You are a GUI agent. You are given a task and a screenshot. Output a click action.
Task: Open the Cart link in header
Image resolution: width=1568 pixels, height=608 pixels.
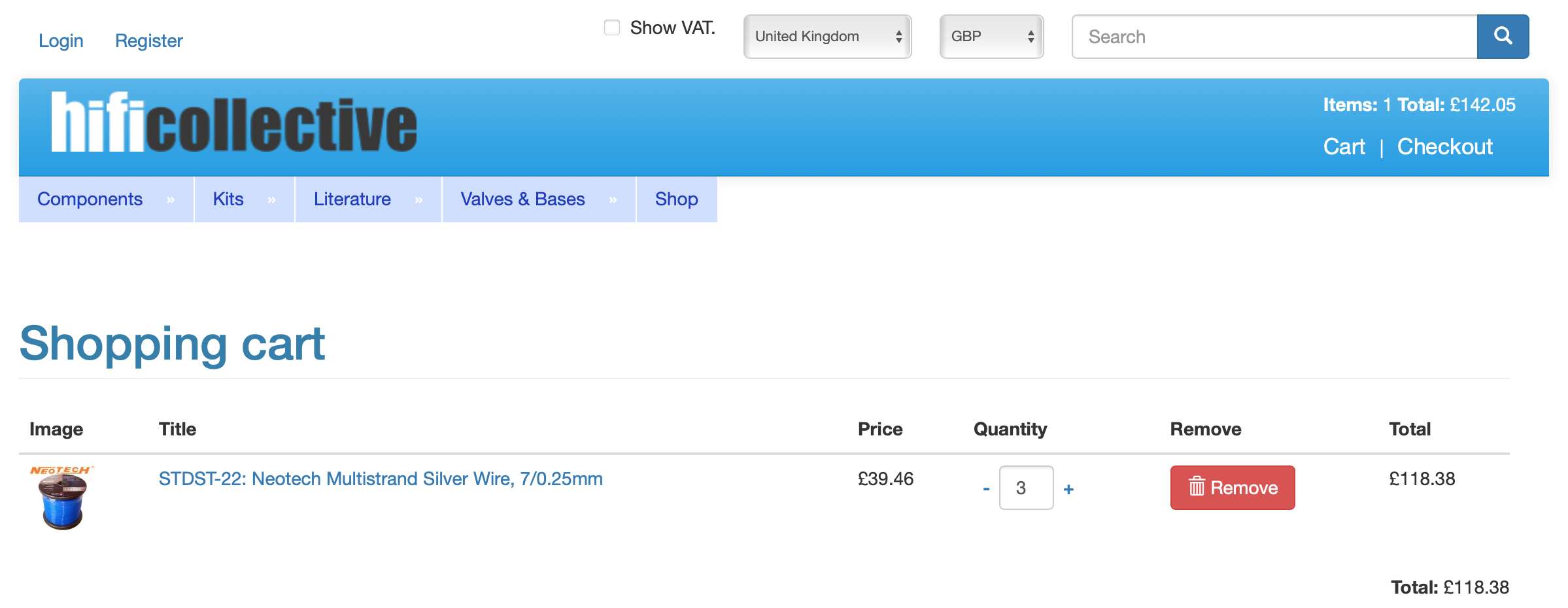pos(1344,147)
